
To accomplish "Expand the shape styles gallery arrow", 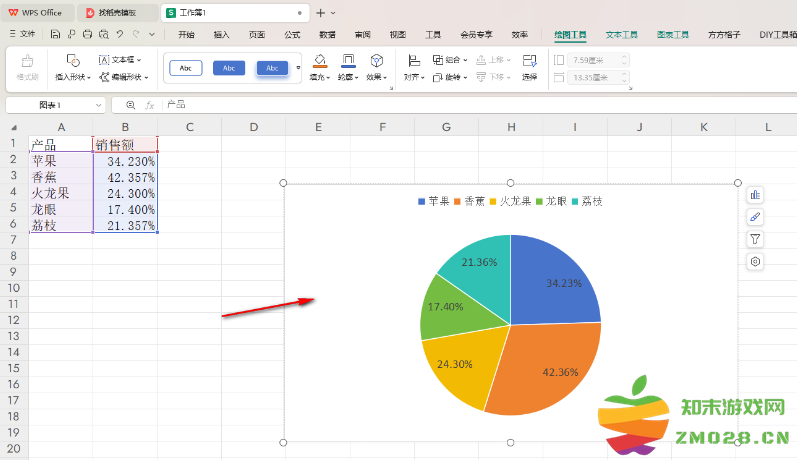I will point(298,68).
